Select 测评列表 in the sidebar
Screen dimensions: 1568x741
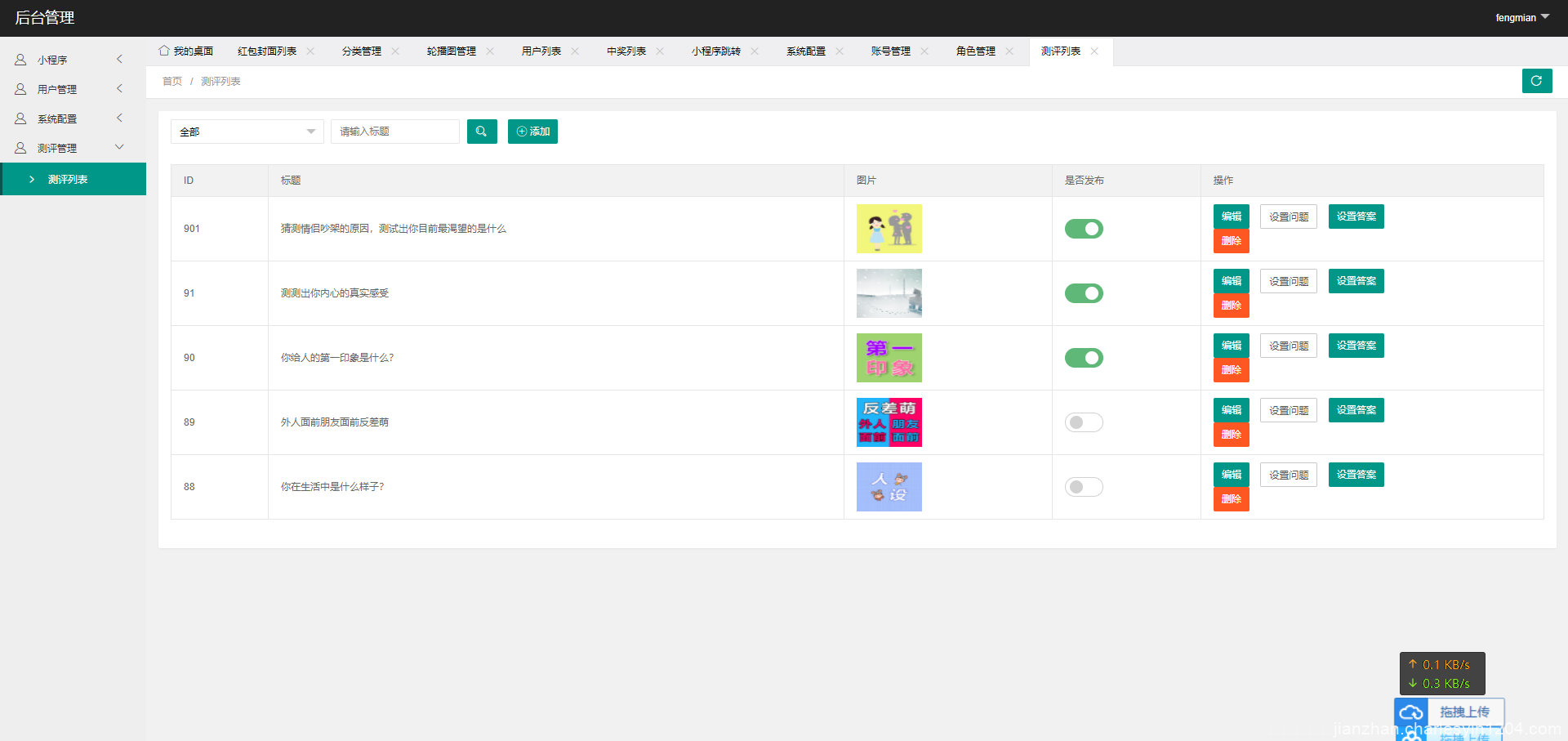coord(73,179)
